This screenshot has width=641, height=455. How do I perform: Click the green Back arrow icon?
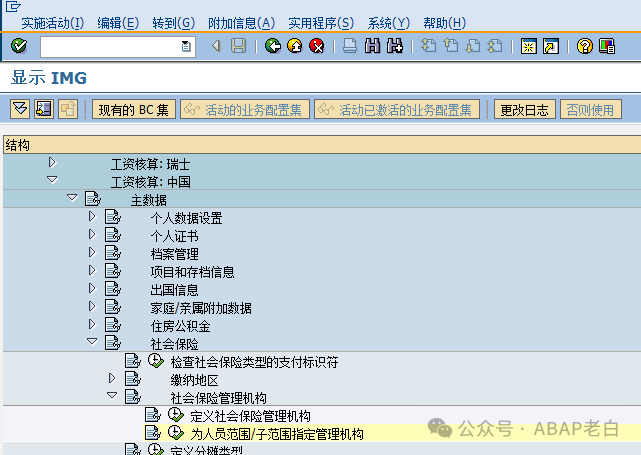pos(273,46)
